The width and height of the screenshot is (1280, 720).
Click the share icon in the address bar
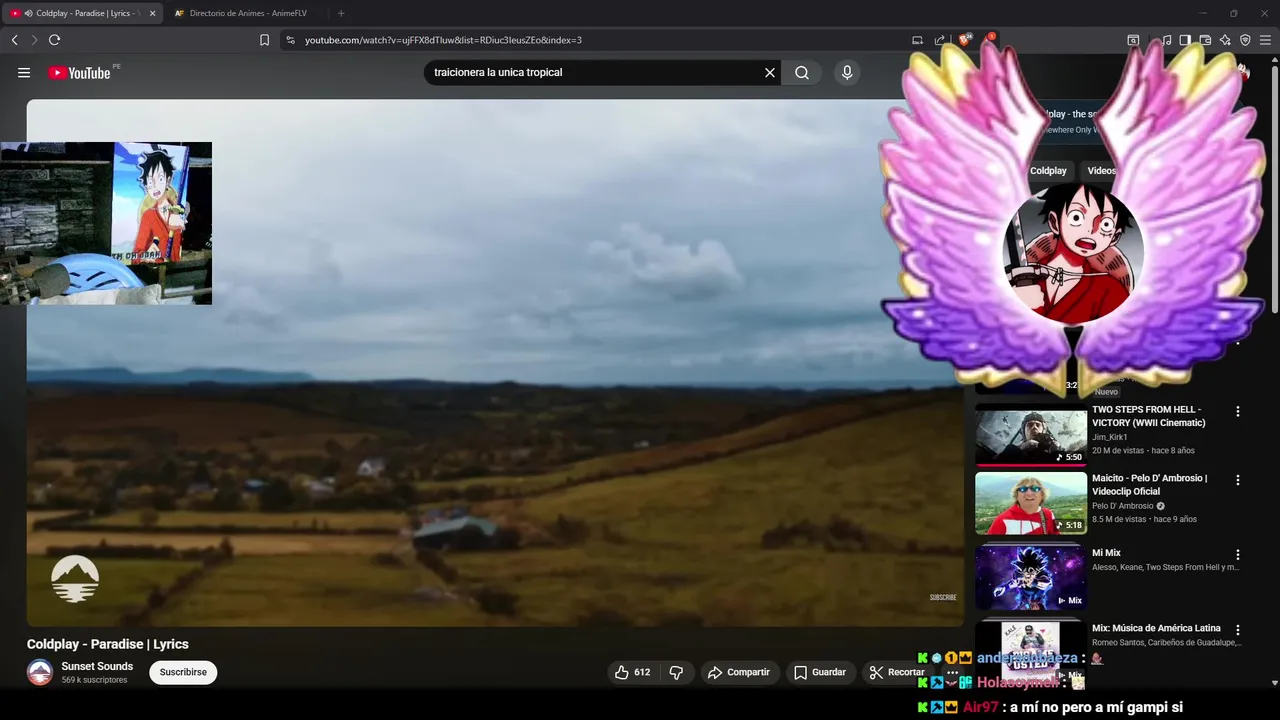click(x=940, y=40)
